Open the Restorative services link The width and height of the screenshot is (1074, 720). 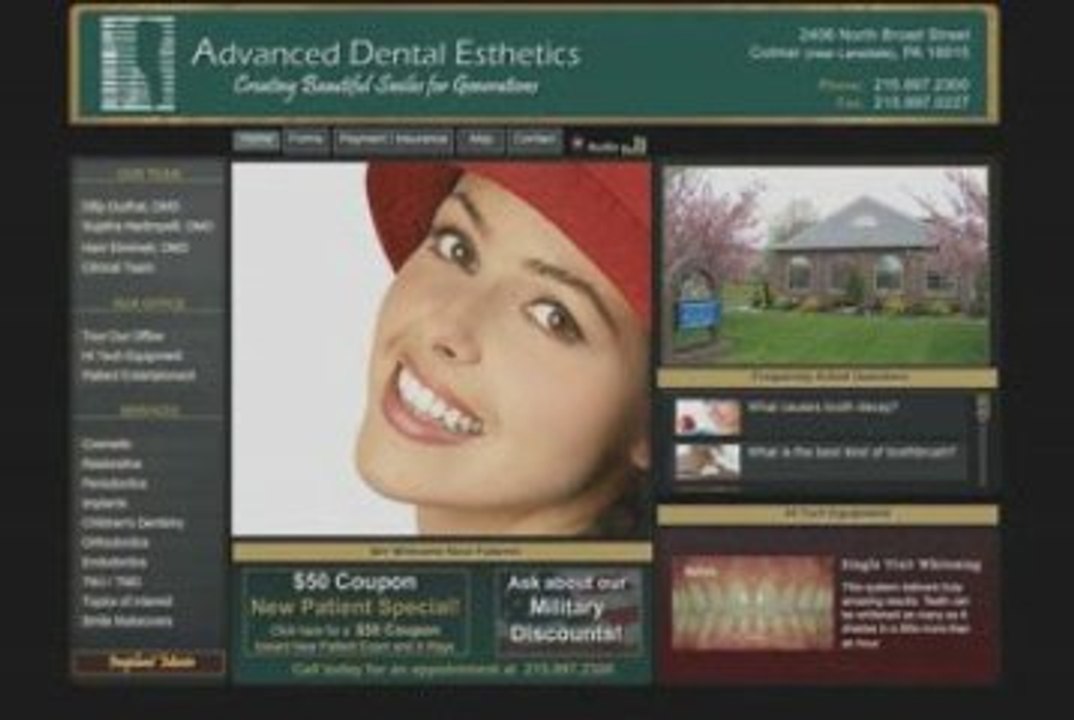112,464
